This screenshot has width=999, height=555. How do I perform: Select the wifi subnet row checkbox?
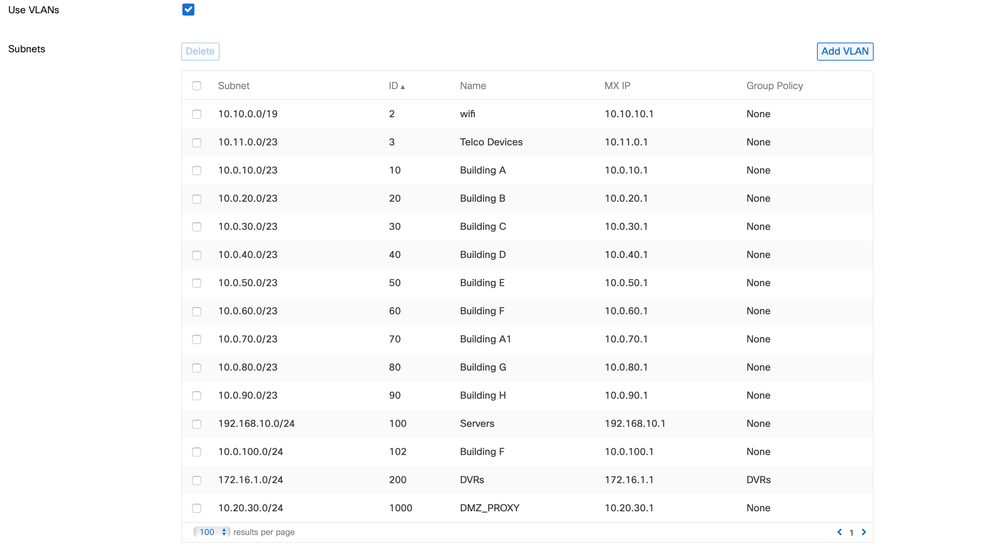pyautogui.click(x=196, y=114)
